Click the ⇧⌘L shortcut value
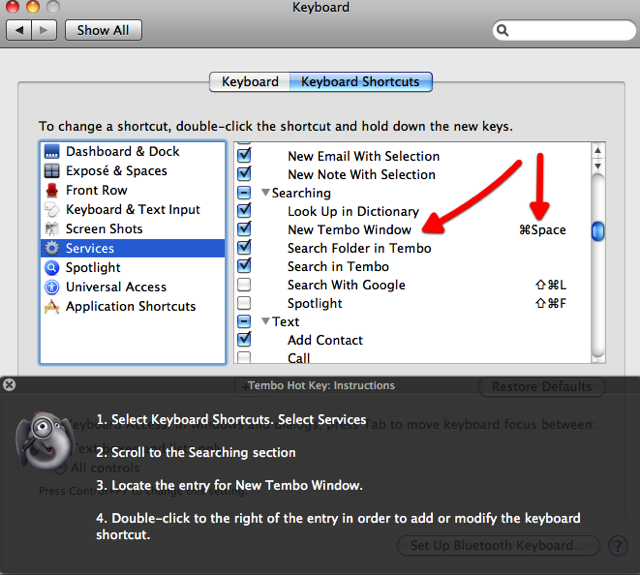This screenshot has height=575, width=640. point(550,284)
